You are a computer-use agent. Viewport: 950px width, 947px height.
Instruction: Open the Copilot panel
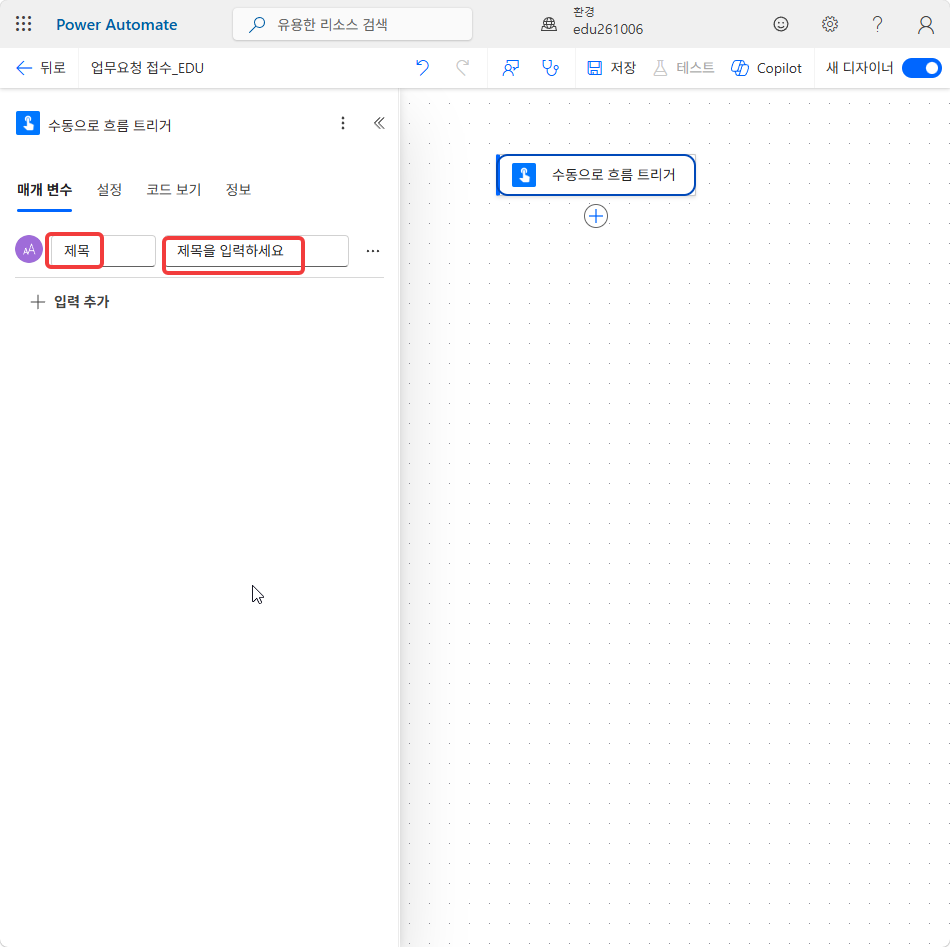pyautogui.click(x=766, y=68)
